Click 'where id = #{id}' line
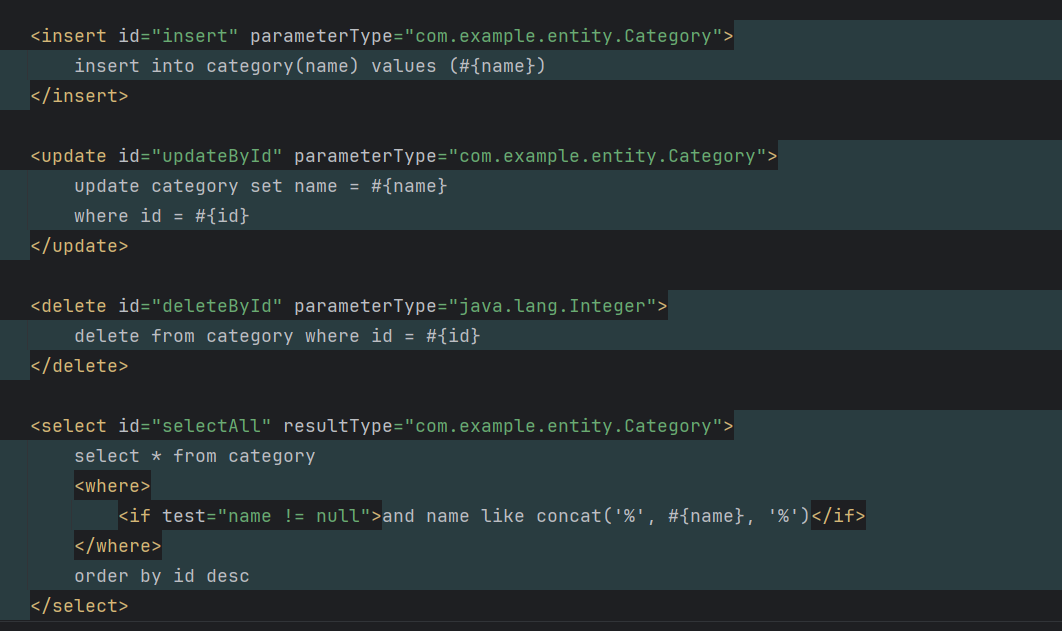This screenshot has width=1062, height=631. (x=162, y=215)
